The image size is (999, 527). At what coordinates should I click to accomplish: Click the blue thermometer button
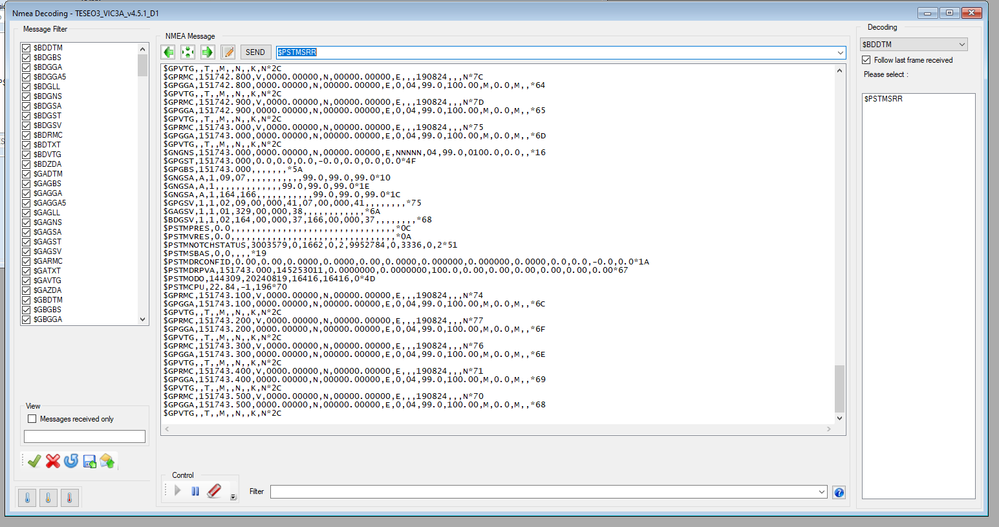(x=27, y=498)
